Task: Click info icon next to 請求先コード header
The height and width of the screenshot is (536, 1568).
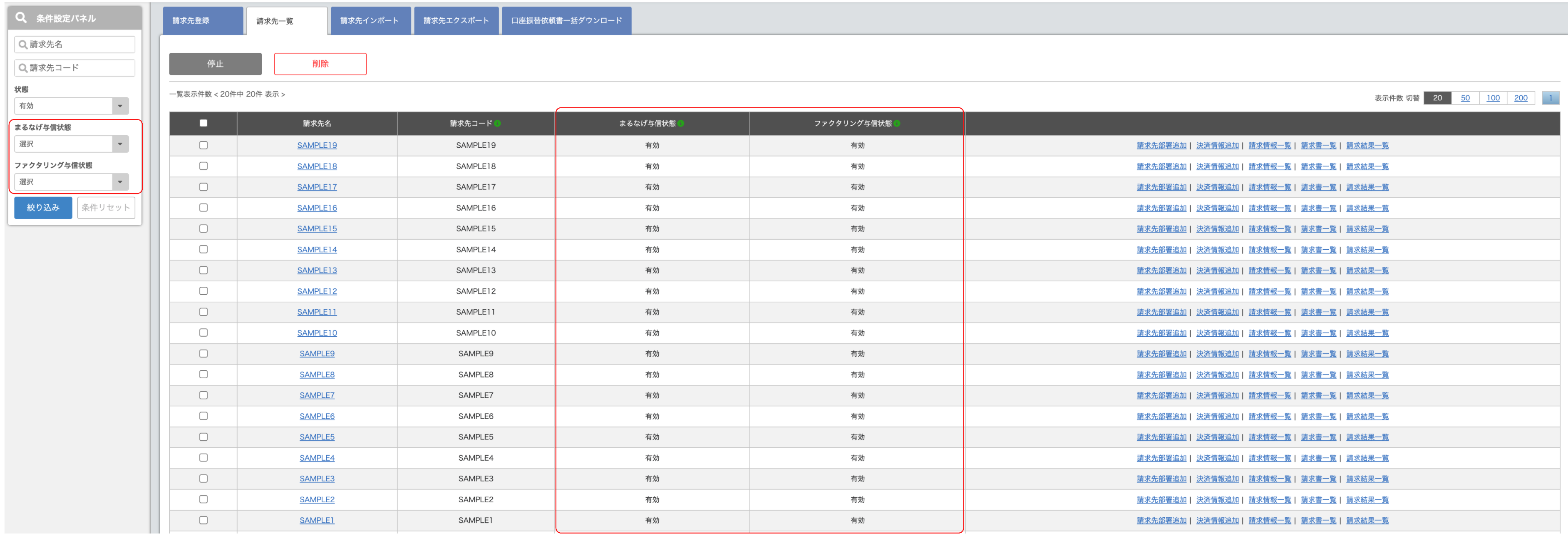Action: [x=497, y=124]
